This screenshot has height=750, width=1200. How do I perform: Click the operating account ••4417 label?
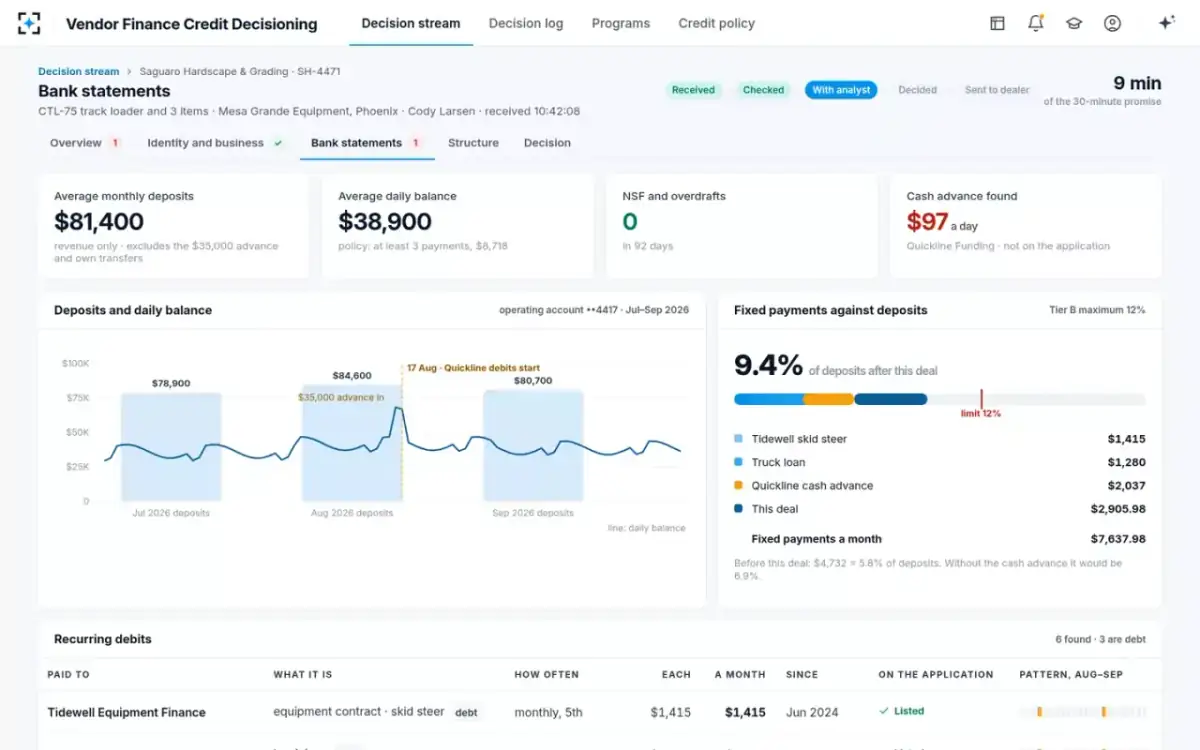click(594, 310)
